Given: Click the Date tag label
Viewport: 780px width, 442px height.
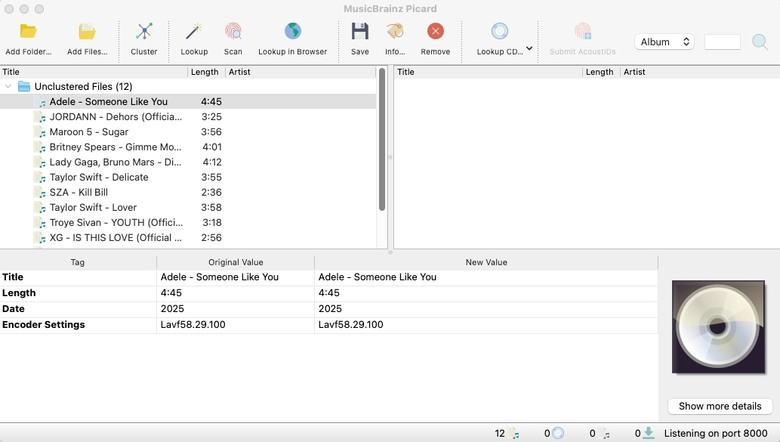Looking at the screenshot, I should 13,309.
